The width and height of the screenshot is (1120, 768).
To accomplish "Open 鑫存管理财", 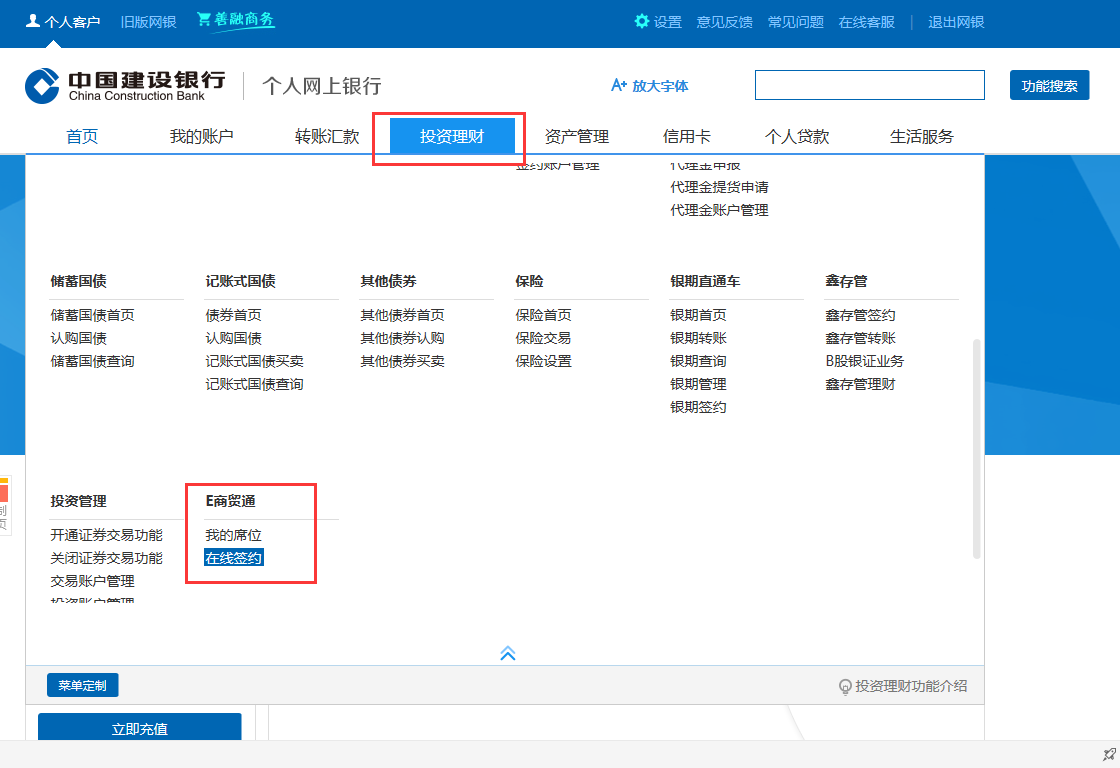I will pyautogui.click(x=860, y=384).
